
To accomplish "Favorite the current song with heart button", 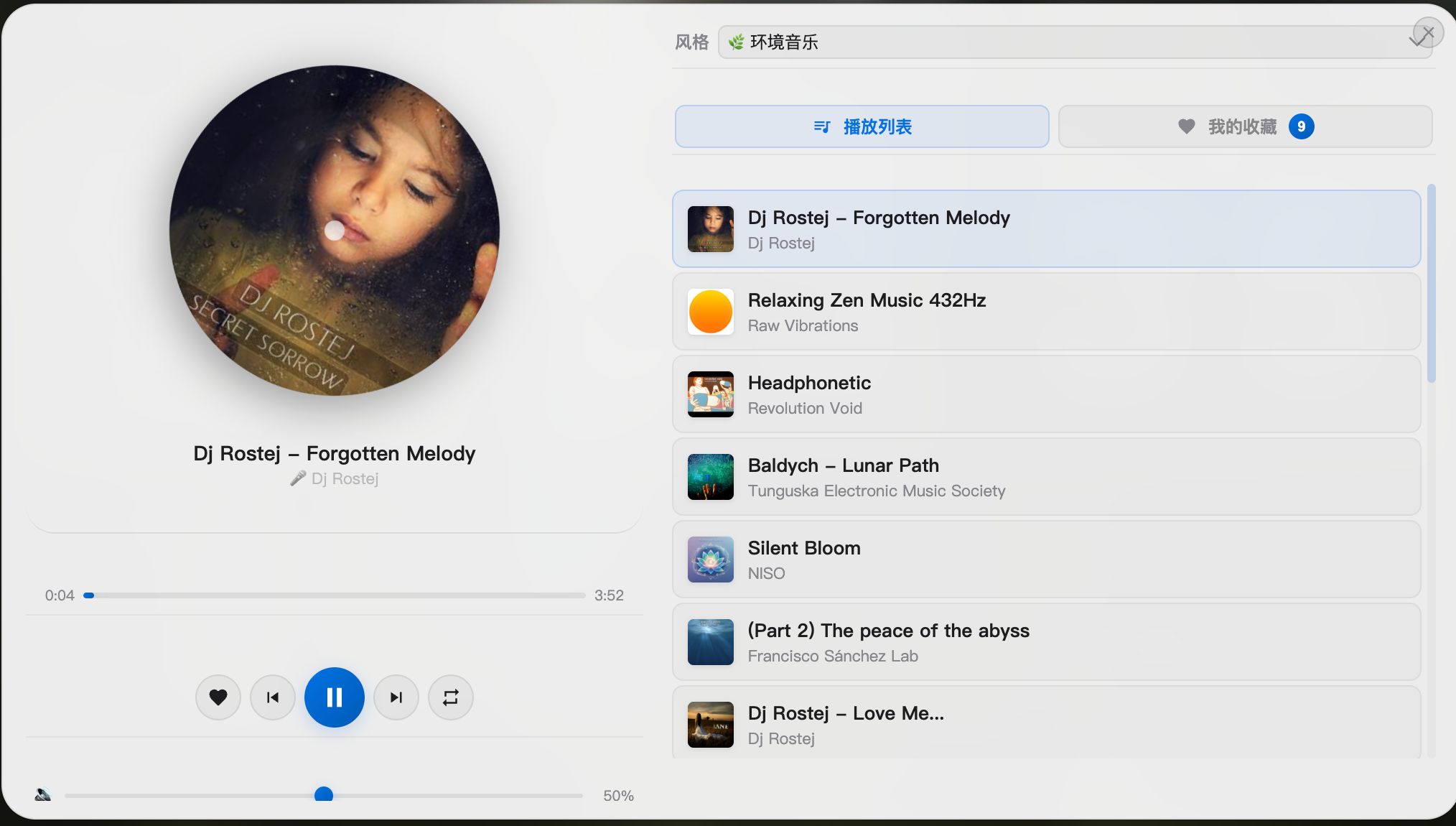I will pyautogui.click(x=218, y=697).
